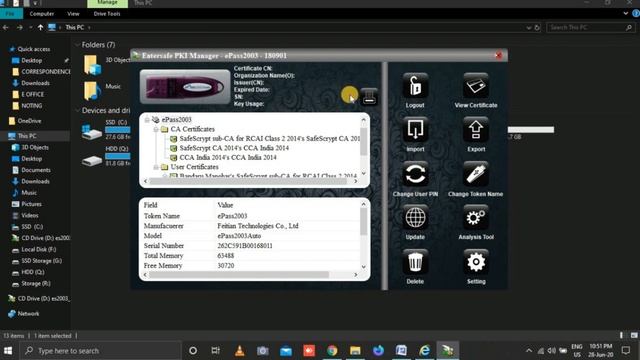Open the Music folder in Explorer
The image size is (640, 360).
tap(102, 90)
